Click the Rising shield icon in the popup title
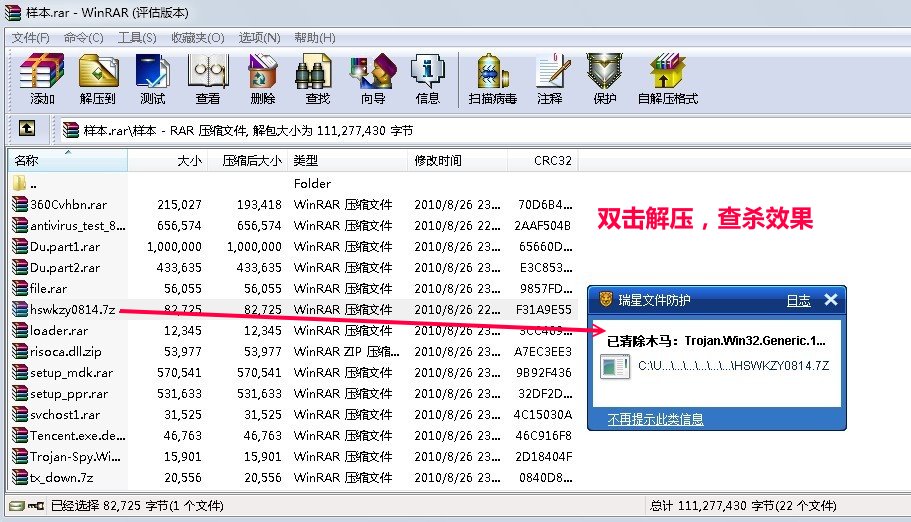 tap(606, 299)
